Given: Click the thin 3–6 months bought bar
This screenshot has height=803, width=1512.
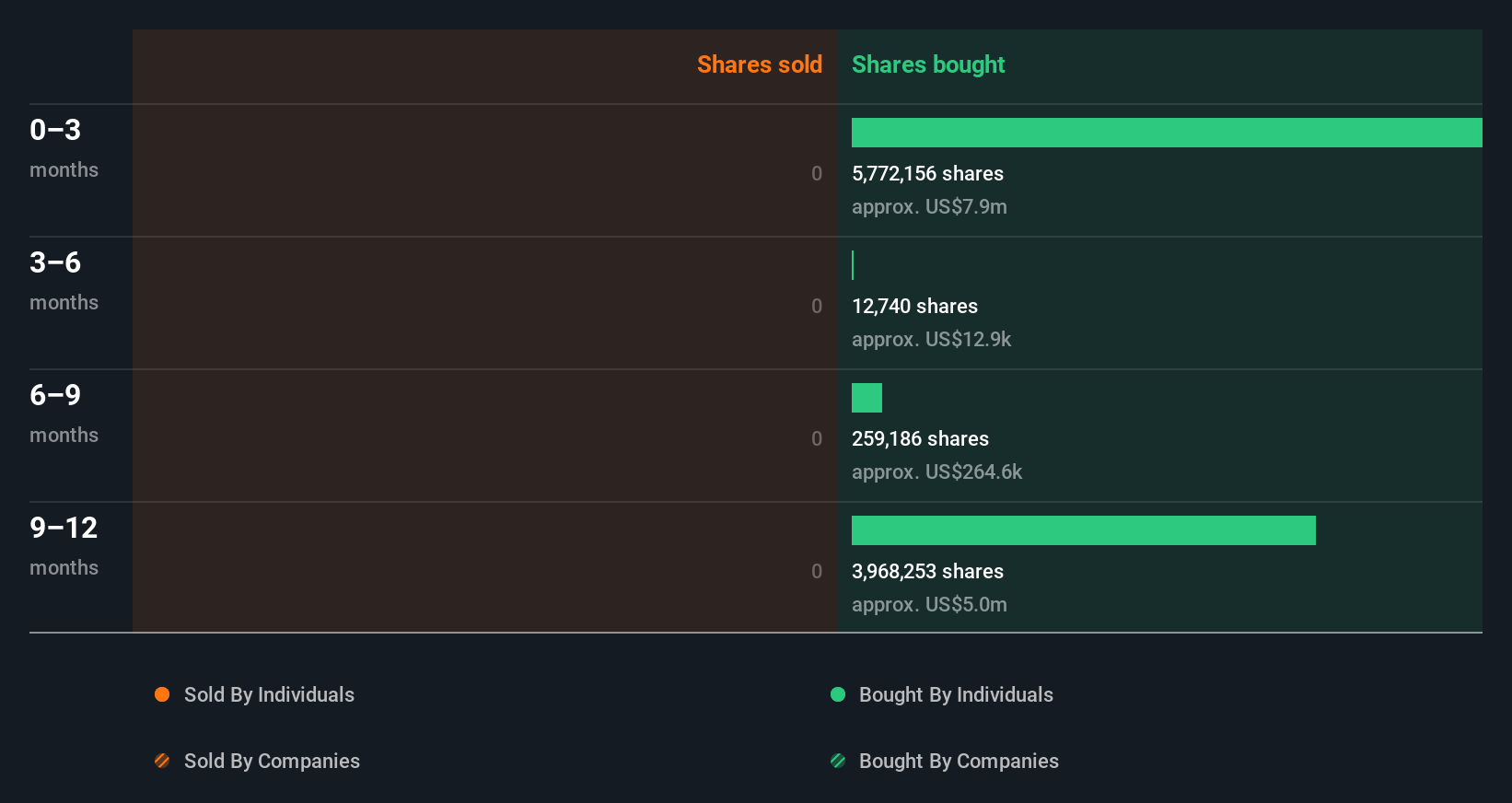Looking at the screenshot, I should coord(853,265).
